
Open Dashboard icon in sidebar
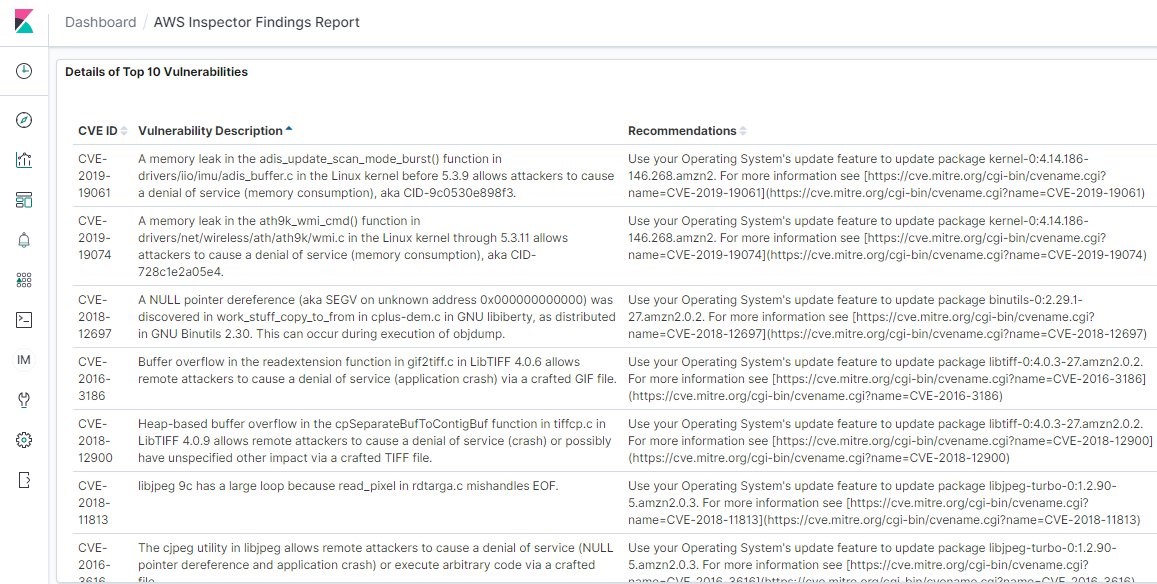pos(24,200)
